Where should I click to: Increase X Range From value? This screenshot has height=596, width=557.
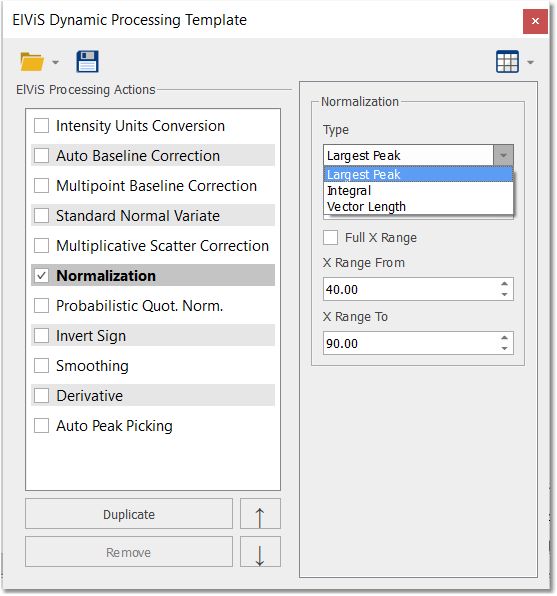pos(505,284)
